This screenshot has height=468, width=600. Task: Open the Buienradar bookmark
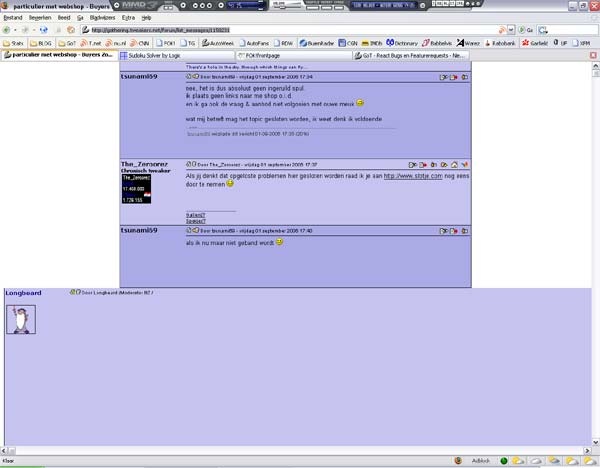coord(317,43)
